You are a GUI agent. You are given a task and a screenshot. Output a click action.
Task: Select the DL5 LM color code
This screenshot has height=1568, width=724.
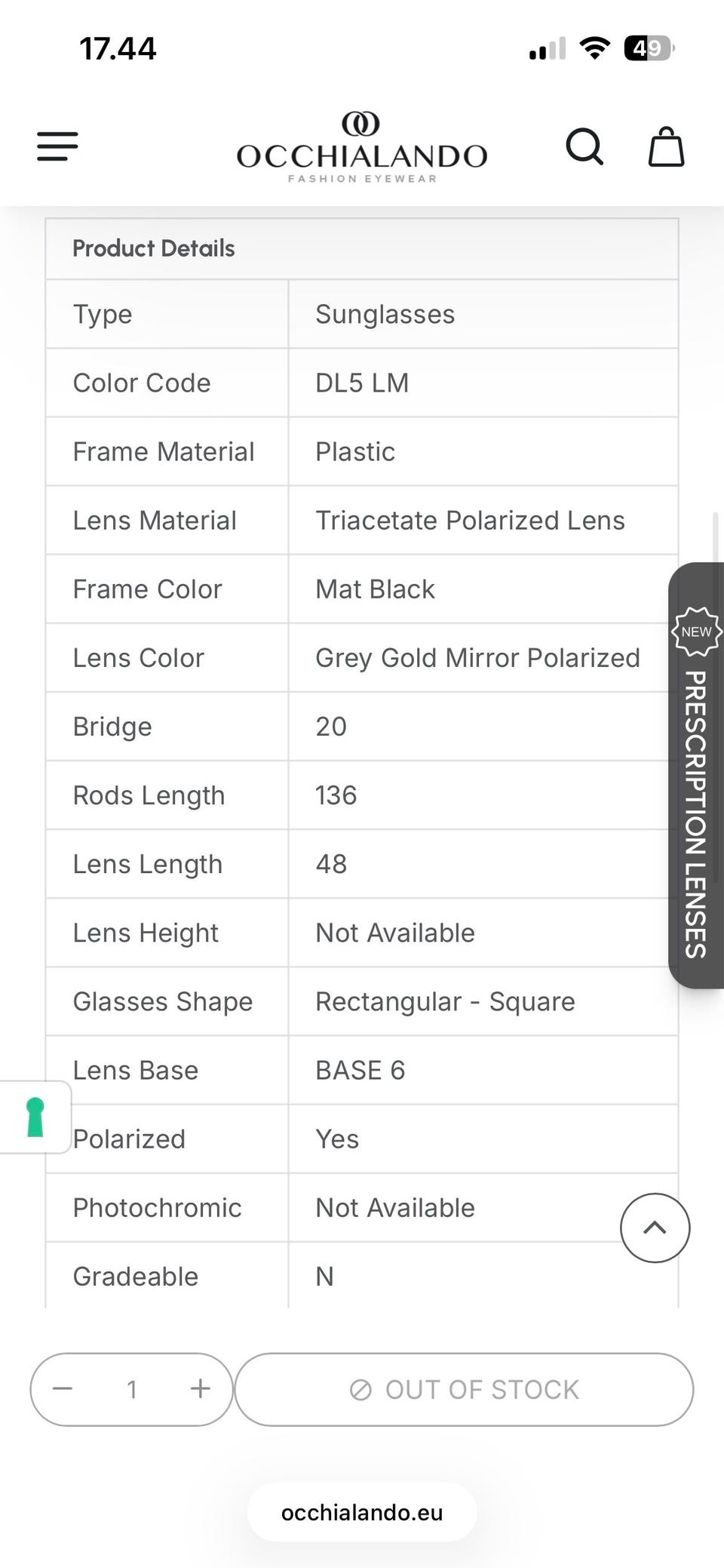(x=362, y=383)
